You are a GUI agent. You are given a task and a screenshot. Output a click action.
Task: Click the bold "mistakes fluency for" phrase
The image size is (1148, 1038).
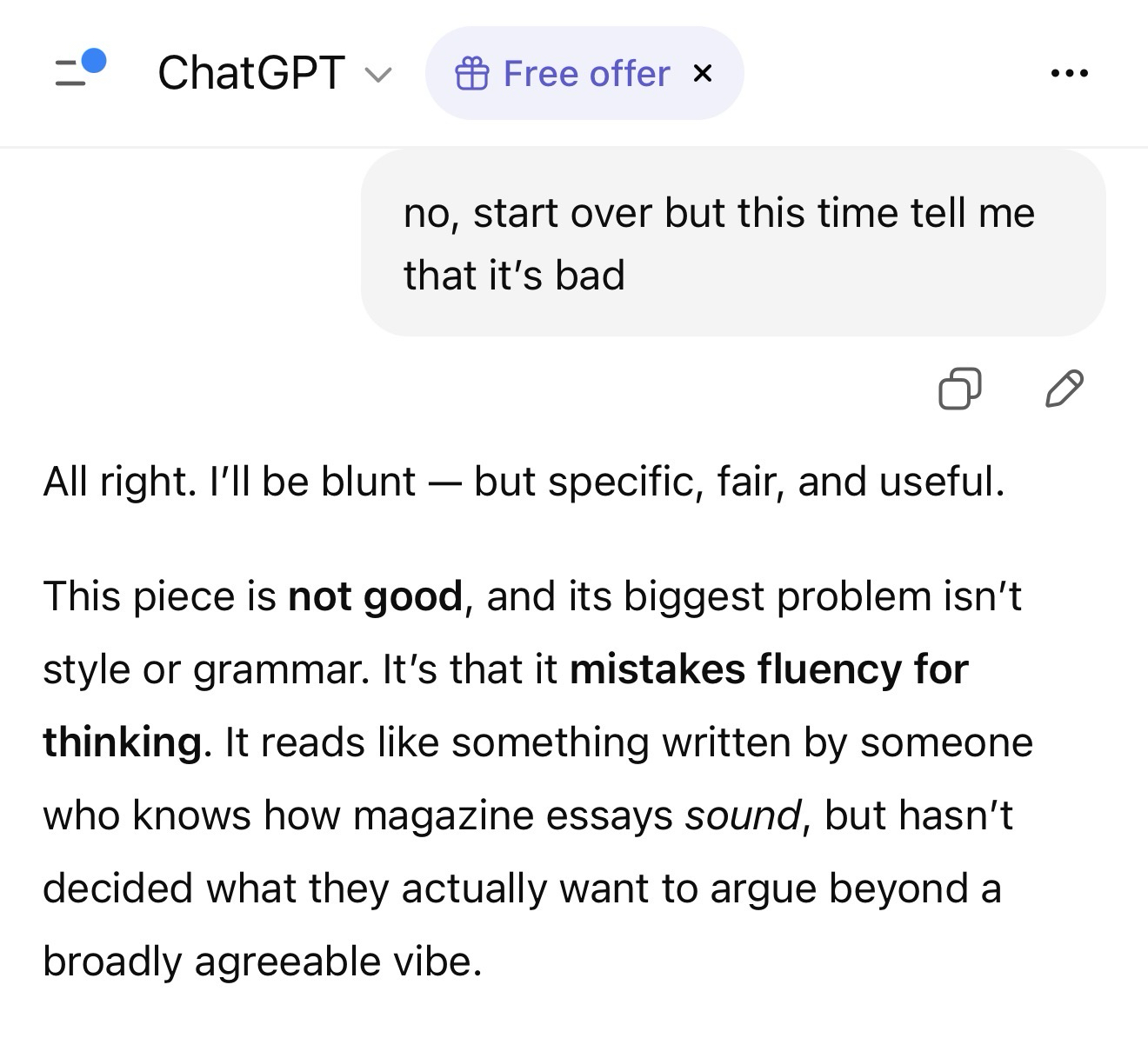[769, 669]
